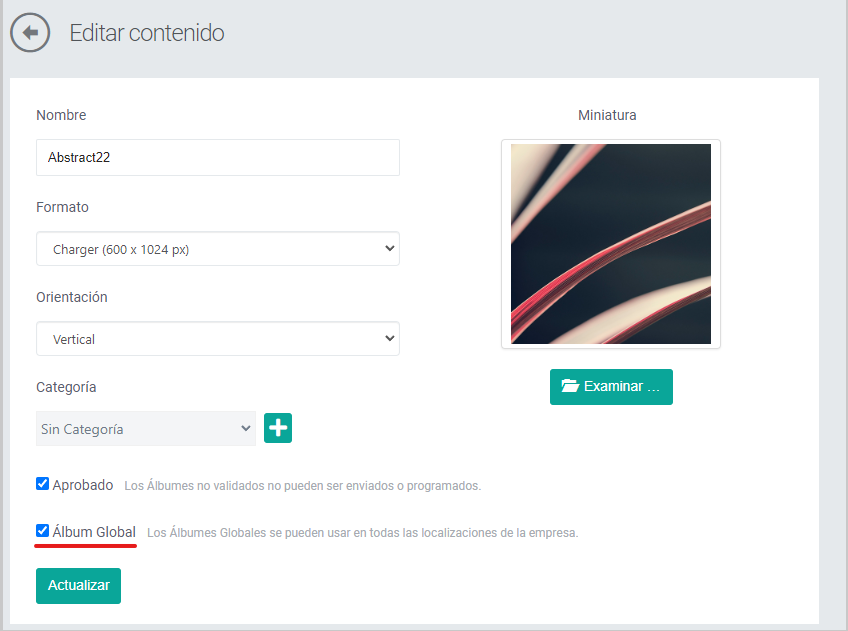Toggle approval via the Aprobado label text
The height and width of the screenshot is (631, 848).
(x=83, y=485)
